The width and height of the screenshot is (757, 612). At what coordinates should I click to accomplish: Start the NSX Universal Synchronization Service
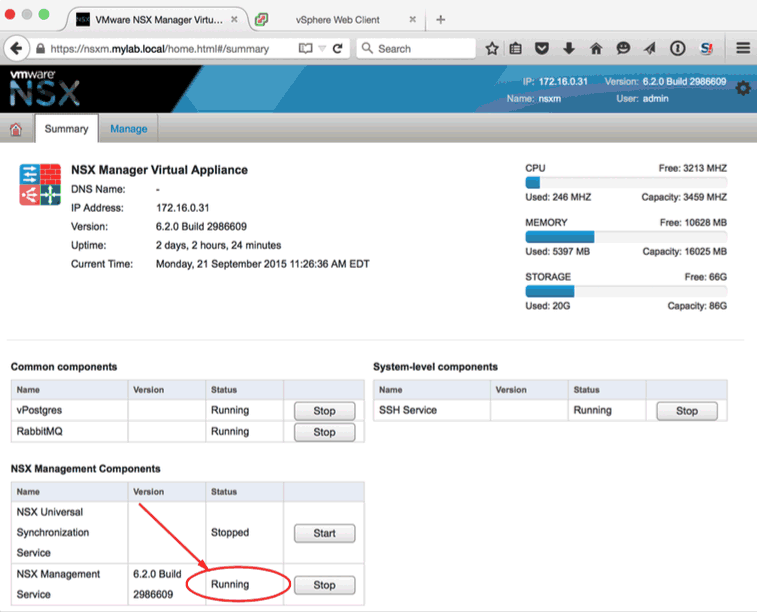pyautogui.click(x=324, y=533)
